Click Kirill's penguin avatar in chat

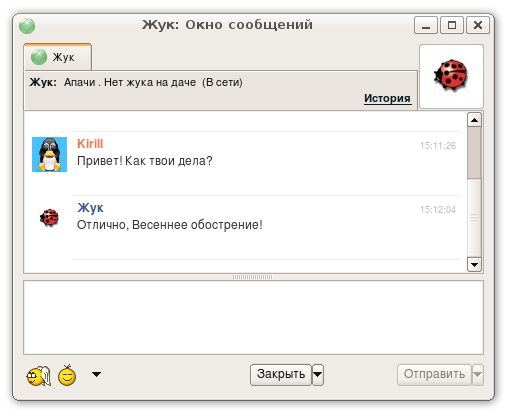(x=49, y=154)
